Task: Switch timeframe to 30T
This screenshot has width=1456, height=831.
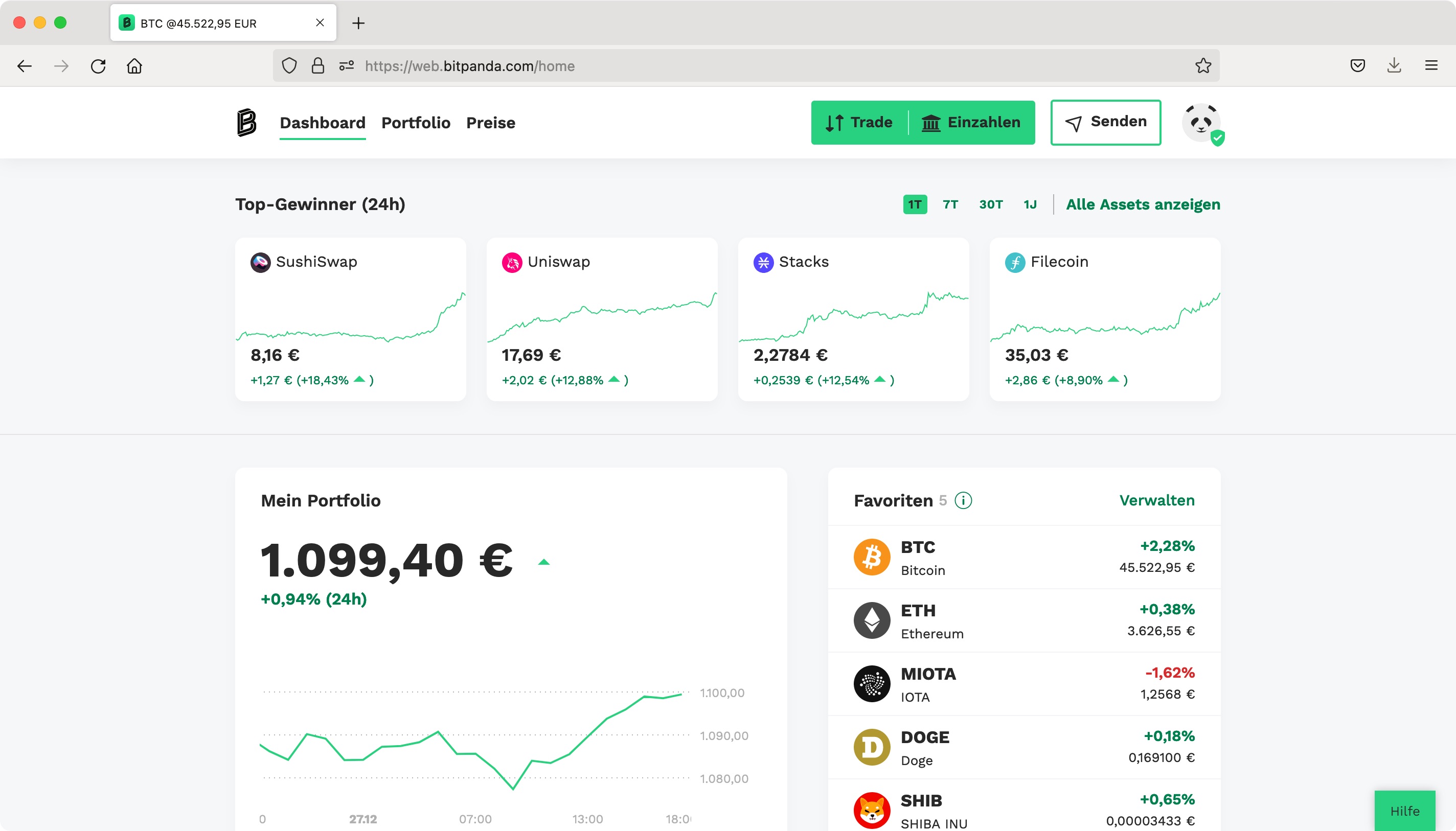Action: [990, 204]
